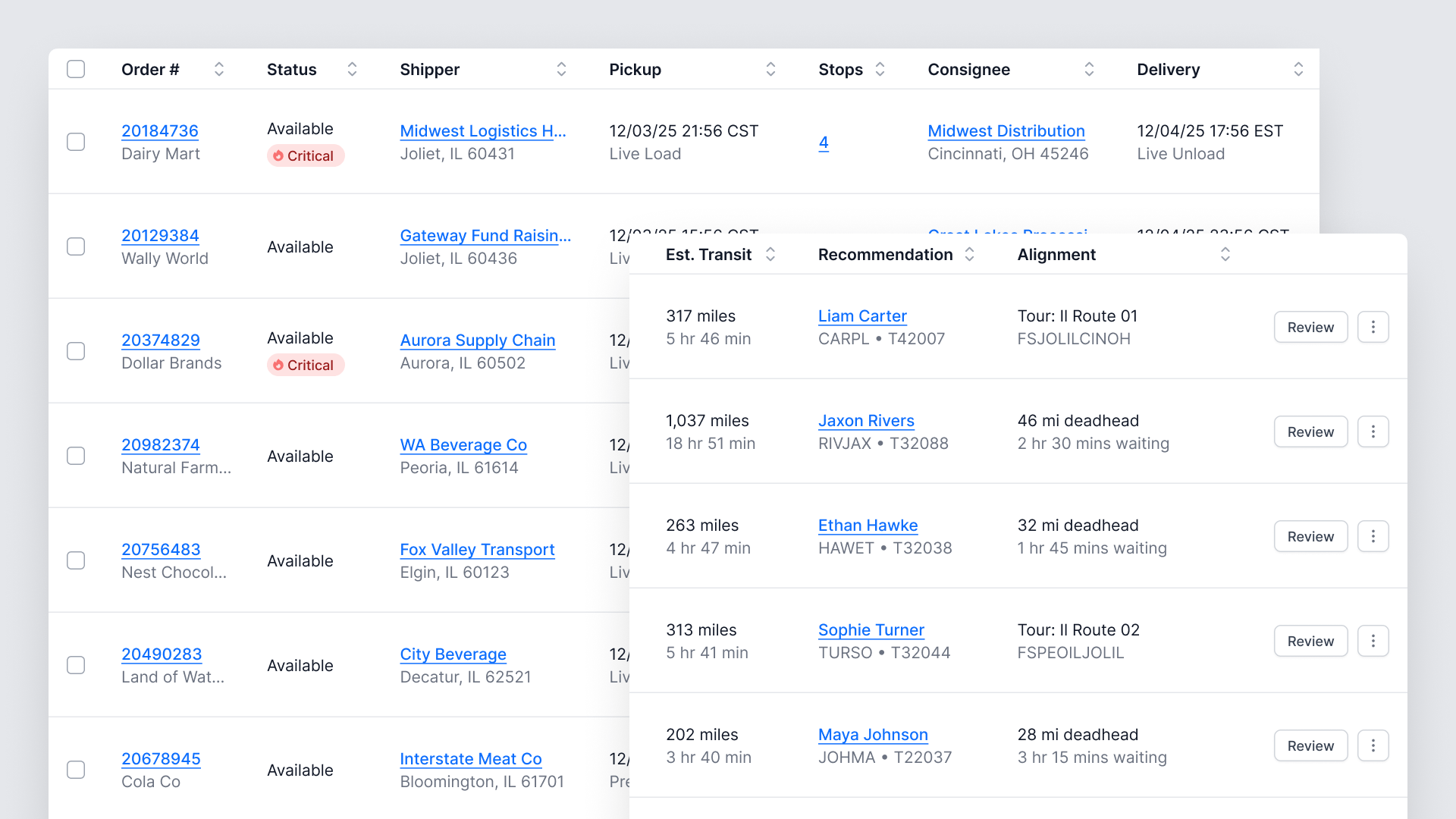Click Critical badge on order 20374829
Image resolution: width=1456 pixels, height=819 pixels.
coord(306,365)
